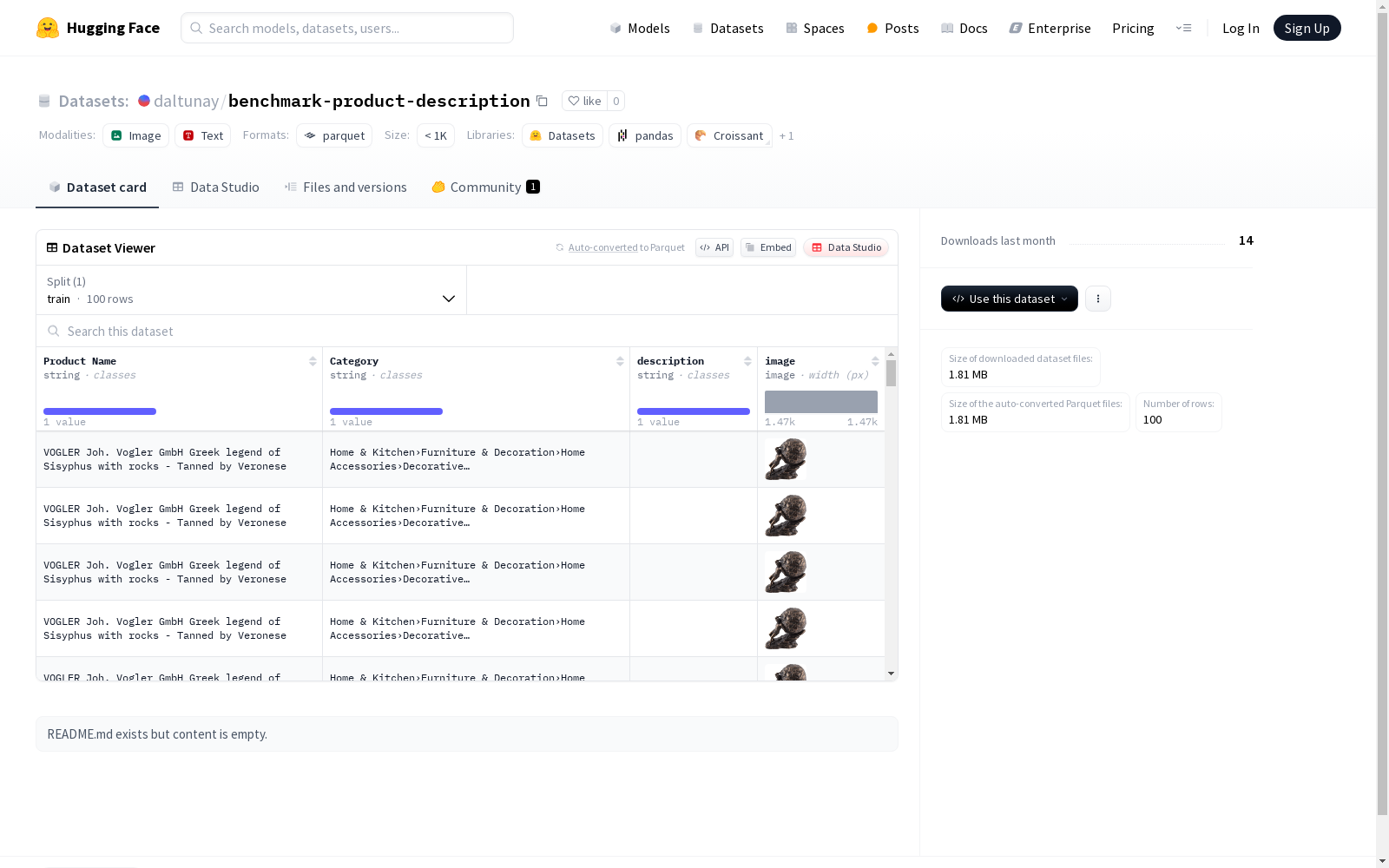This screenshot has height=868, width=1389.
Task: Select the pandas library tag
Action: point(645,135)
